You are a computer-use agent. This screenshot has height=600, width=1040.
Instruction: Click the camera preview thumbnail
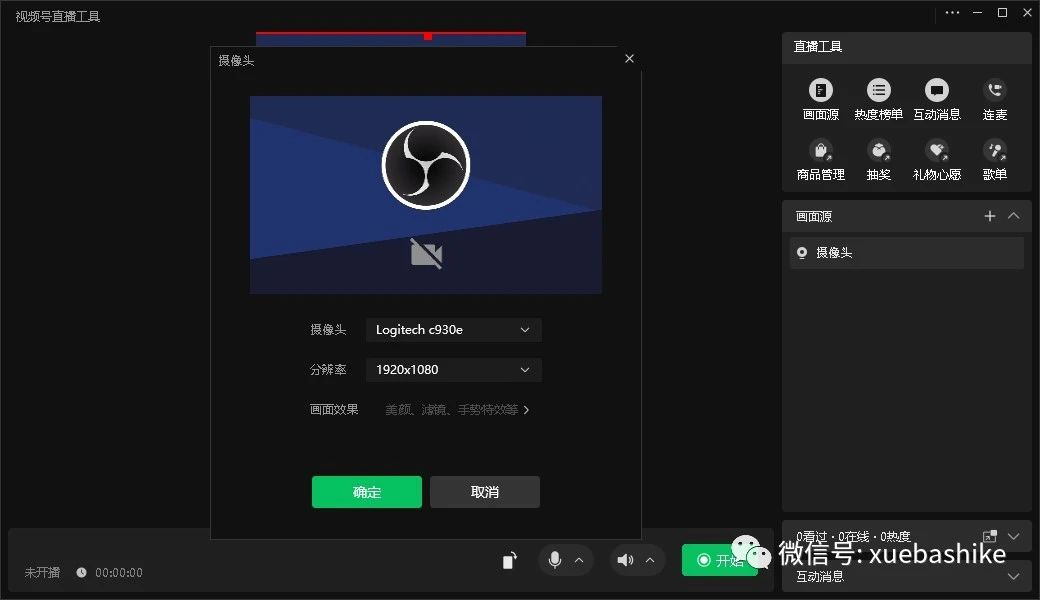[426, 195]
